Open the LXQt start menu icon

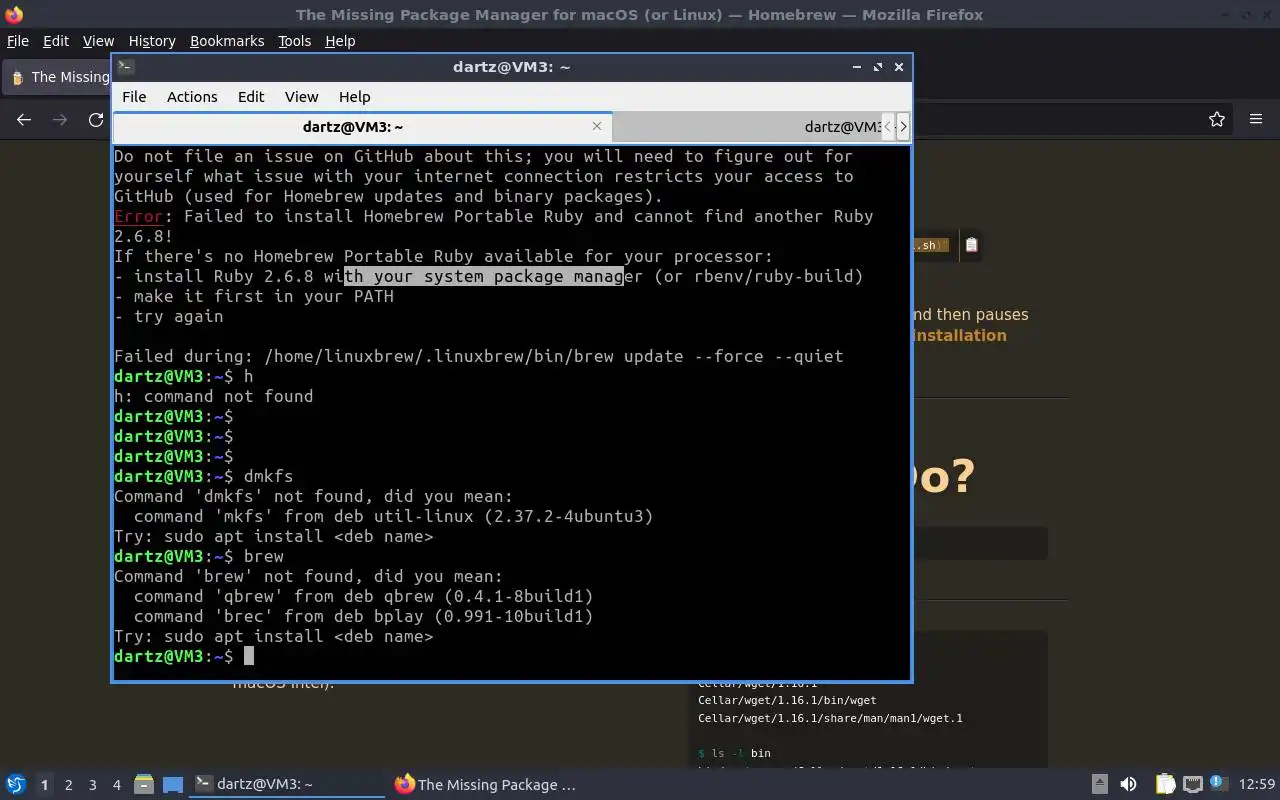[15, 785]
